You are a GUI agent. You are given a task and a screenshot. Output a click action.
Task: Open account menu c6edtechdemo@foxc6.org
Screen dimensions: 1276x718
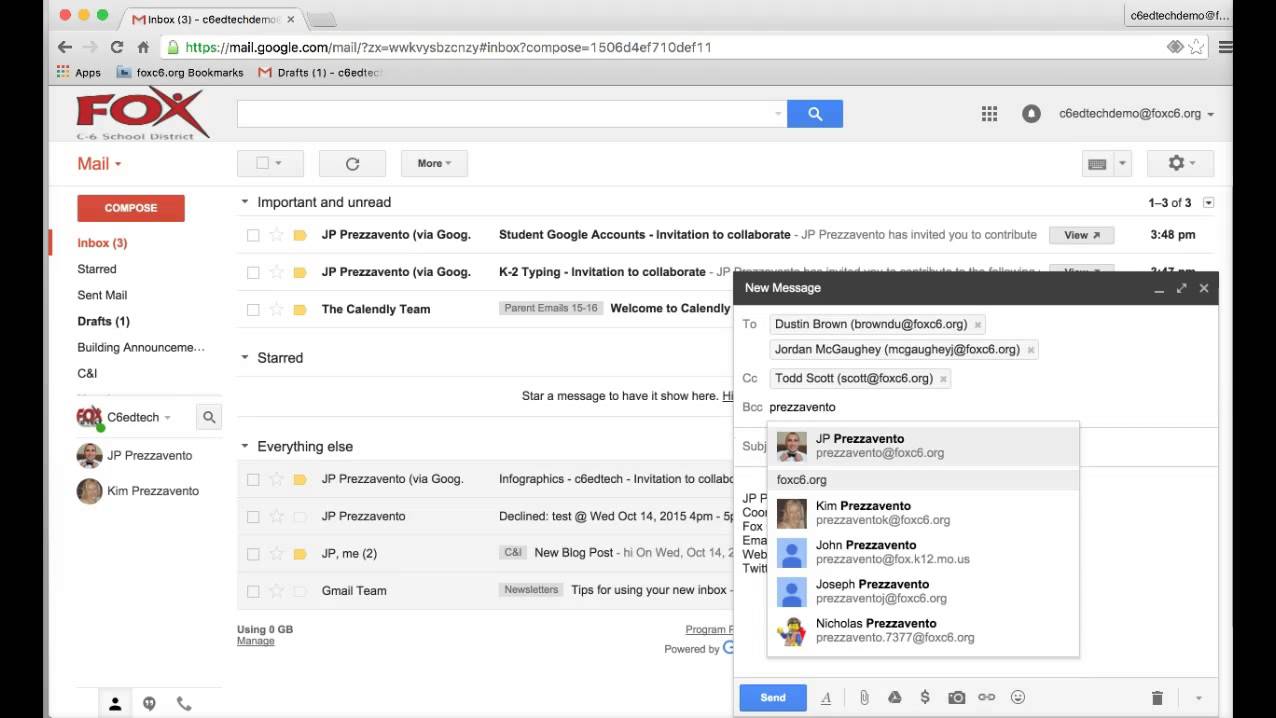pyautogui.click(x=1137, y=114)
